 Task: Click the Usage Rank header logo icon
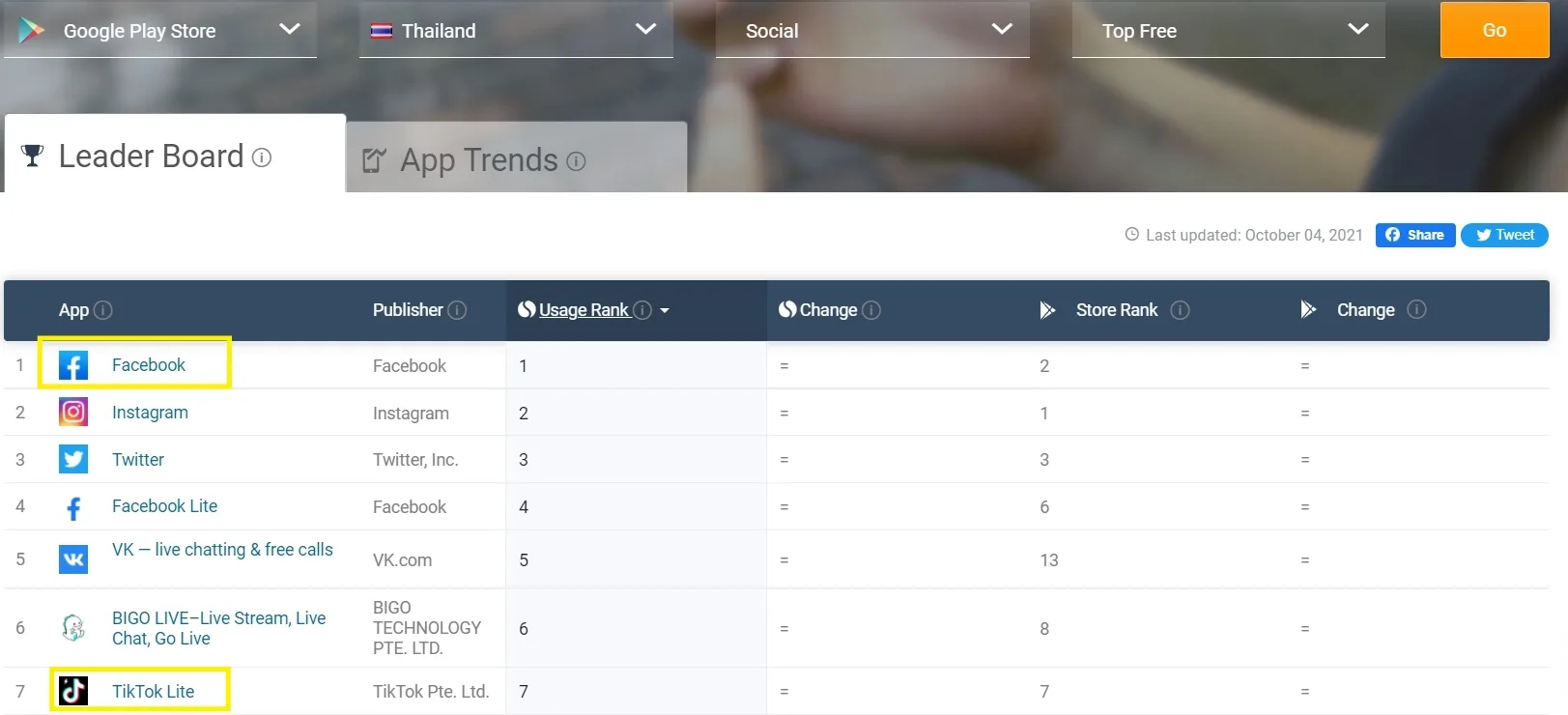[527, 309]
